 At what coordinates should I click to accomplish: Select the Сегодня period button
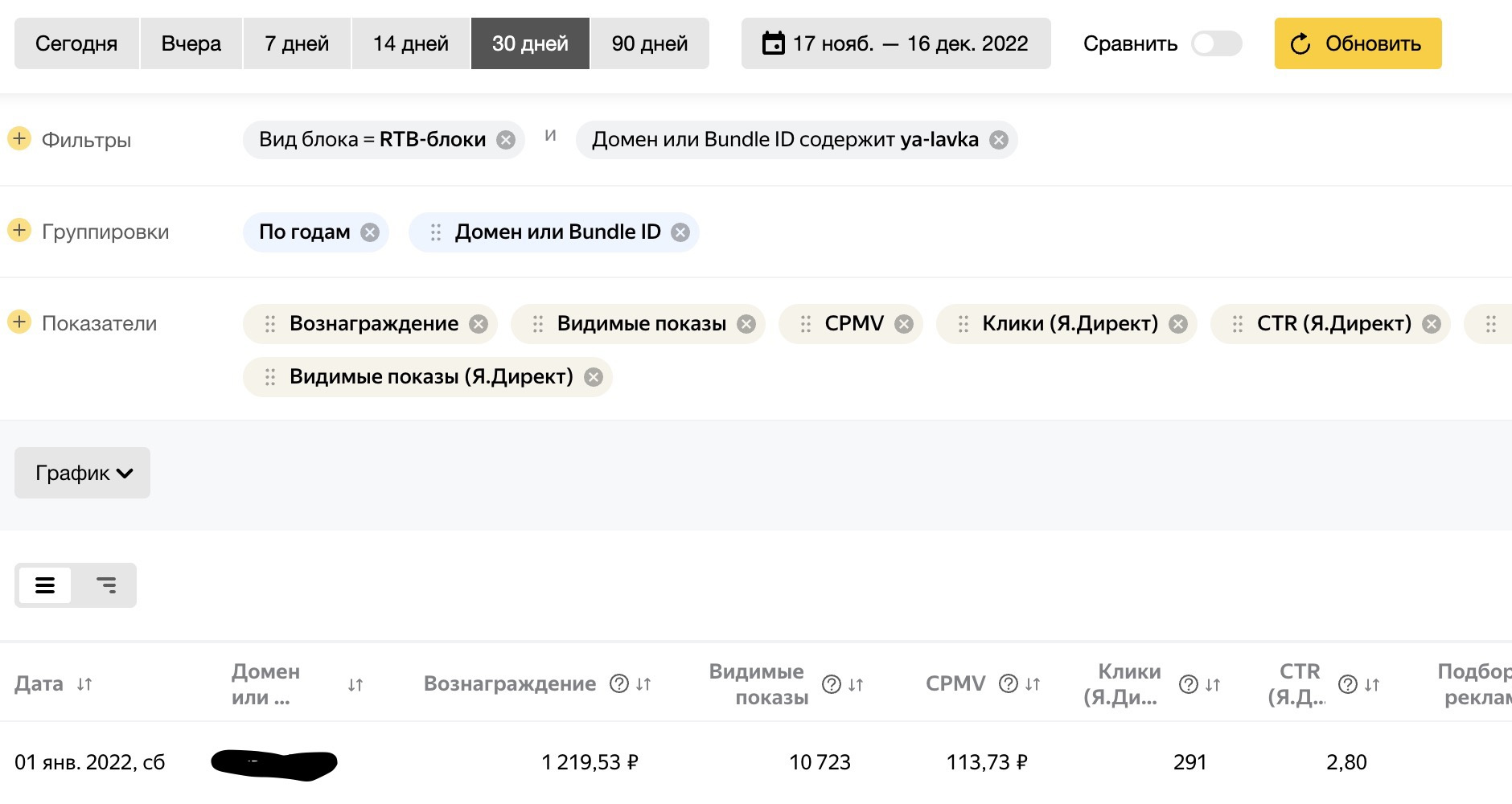tap(76, 43)
